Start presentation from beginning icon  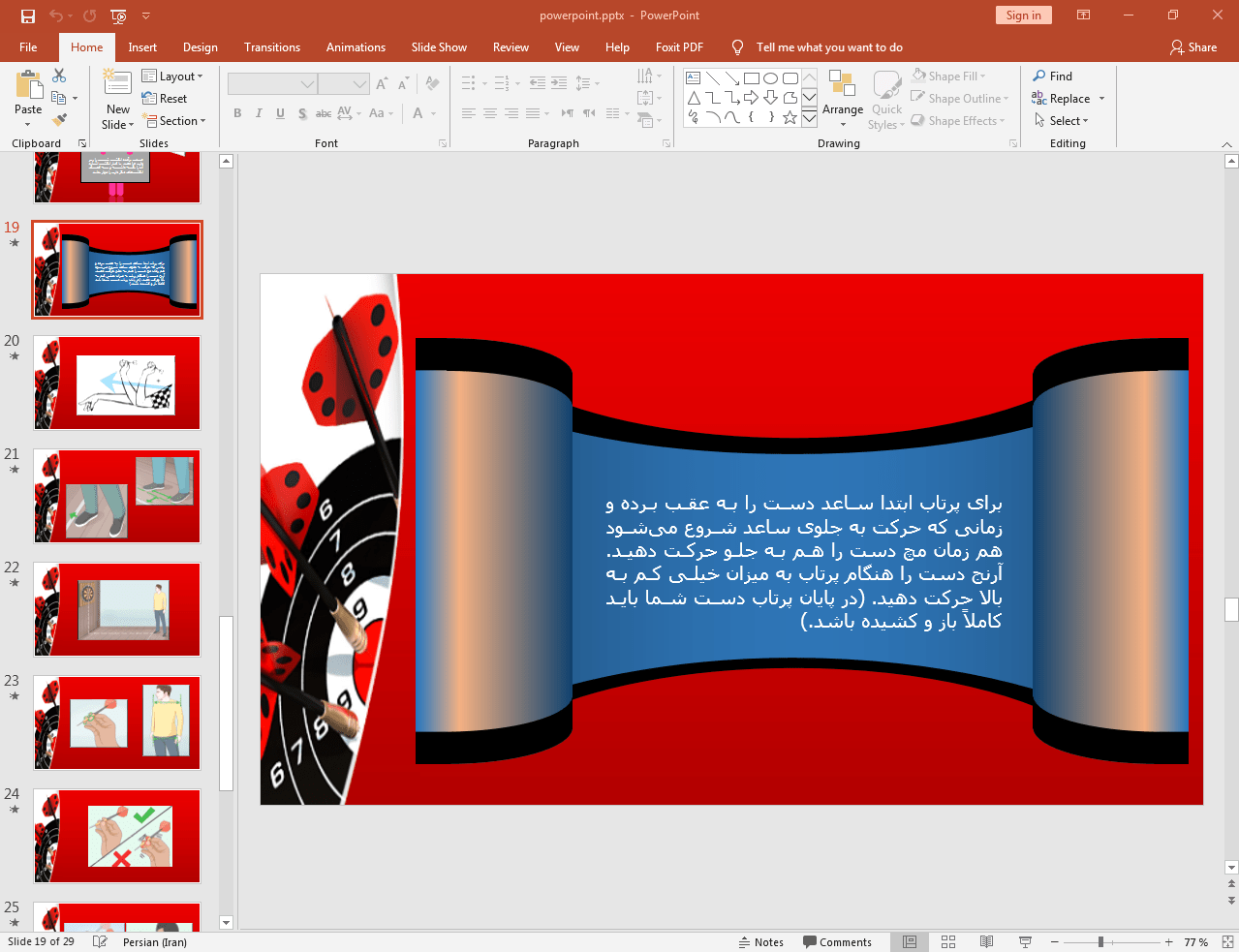point(118,15)
